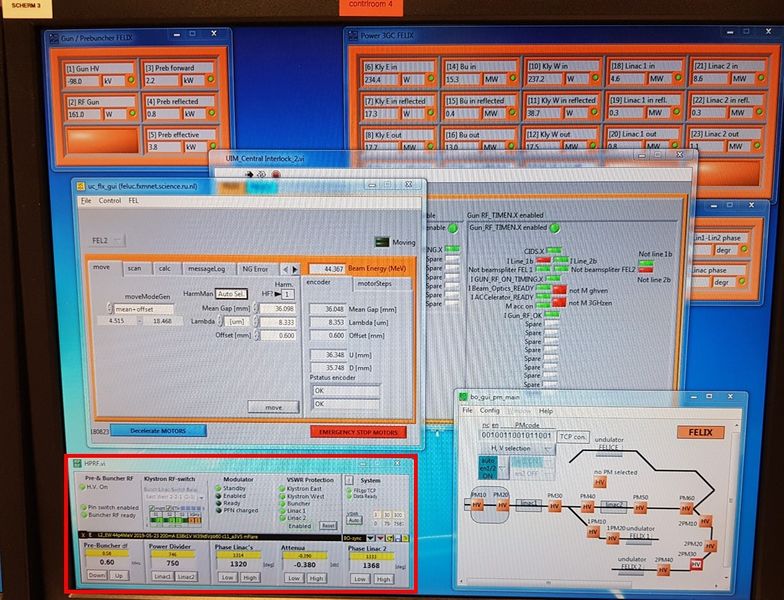Image resolution: width=784 pixels, height=600 pixels.
Task: Open the red arrow dropdown beside BO-sync
Action: (x=380, y=538)
